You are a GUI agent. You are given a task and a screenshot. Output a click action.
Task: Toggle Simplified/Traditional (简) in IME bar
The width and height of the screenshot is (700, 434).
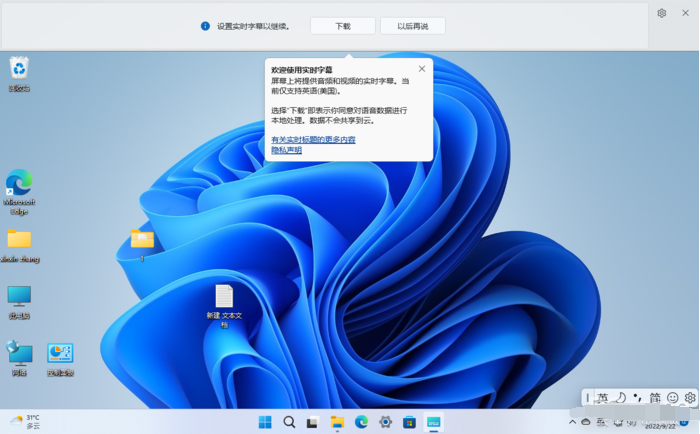654,398
